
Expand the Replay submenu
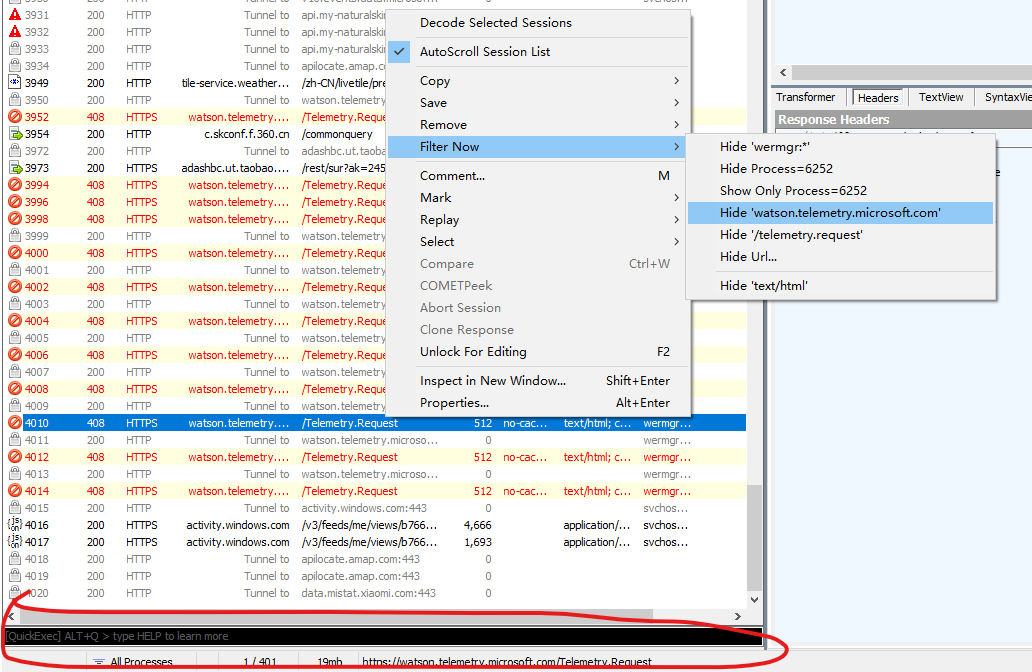(538, 220)
